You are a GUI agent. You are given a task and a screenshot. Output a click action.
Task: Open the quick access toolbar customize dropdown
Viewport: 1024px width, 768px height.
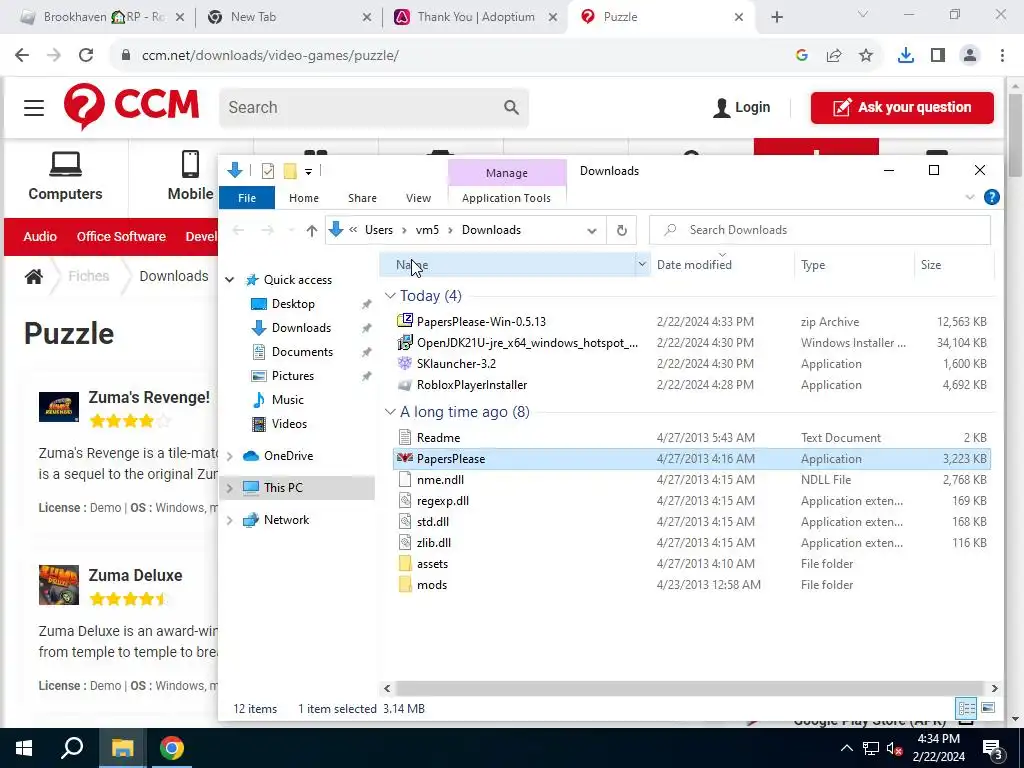tap(308, 172)
